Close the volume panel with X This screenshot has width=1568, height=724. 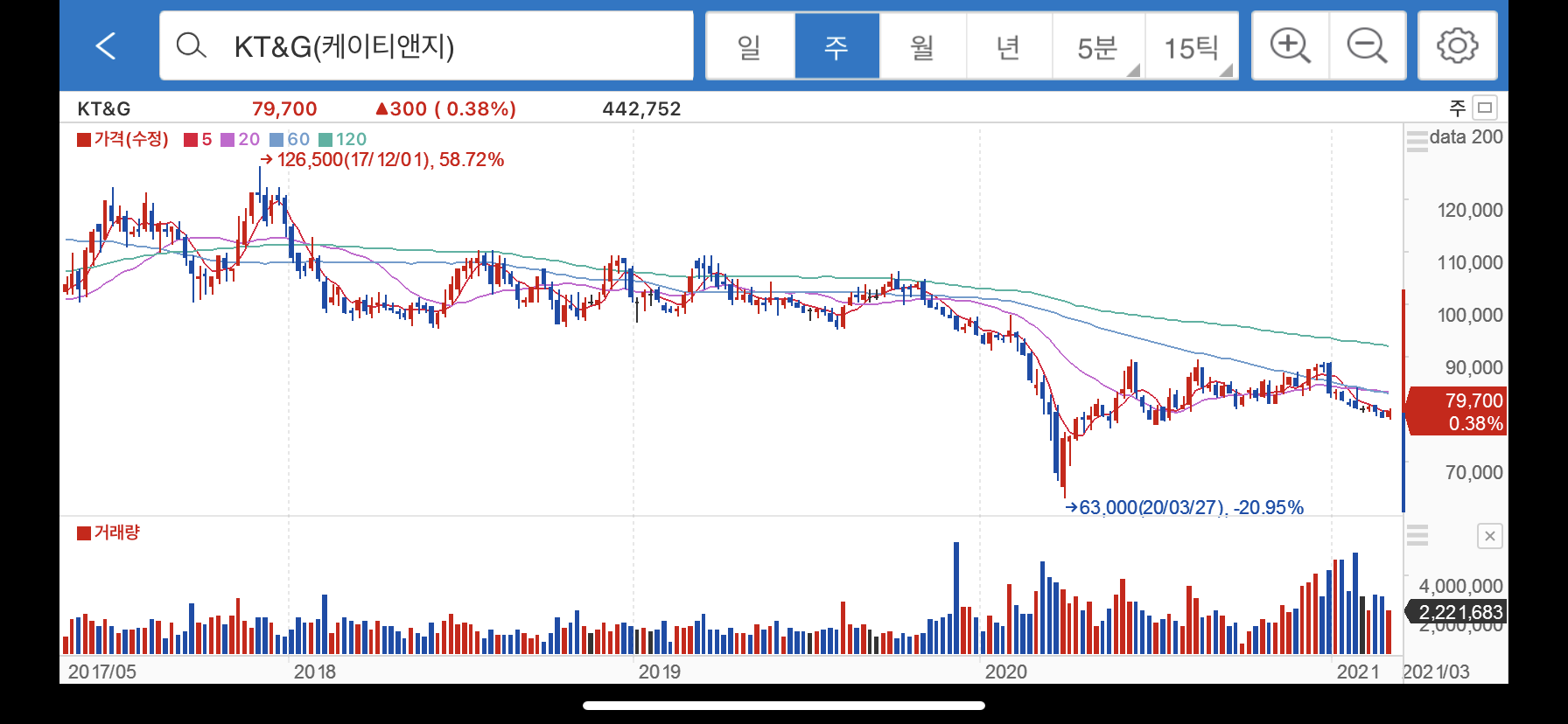1490,536
